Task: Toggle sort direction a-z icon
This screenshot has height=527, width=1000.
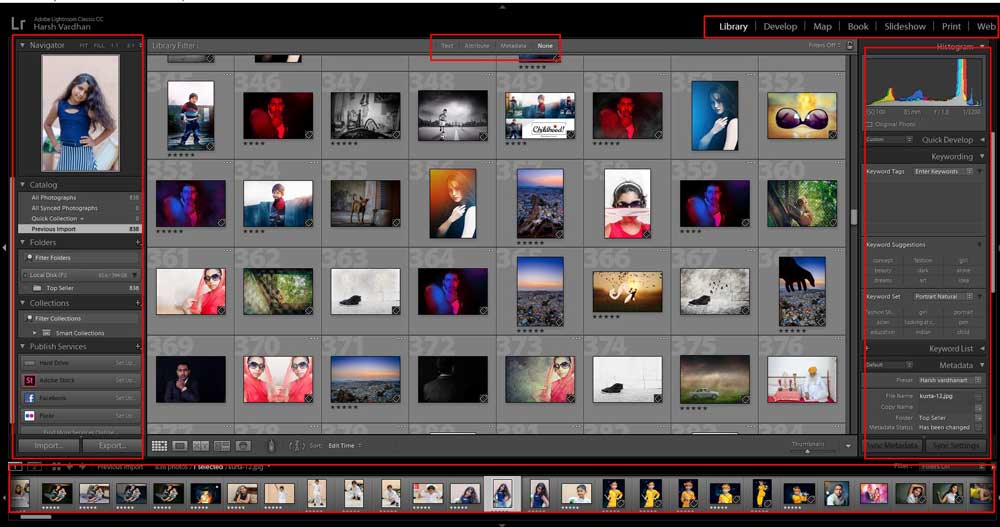Action: point(297,446)
